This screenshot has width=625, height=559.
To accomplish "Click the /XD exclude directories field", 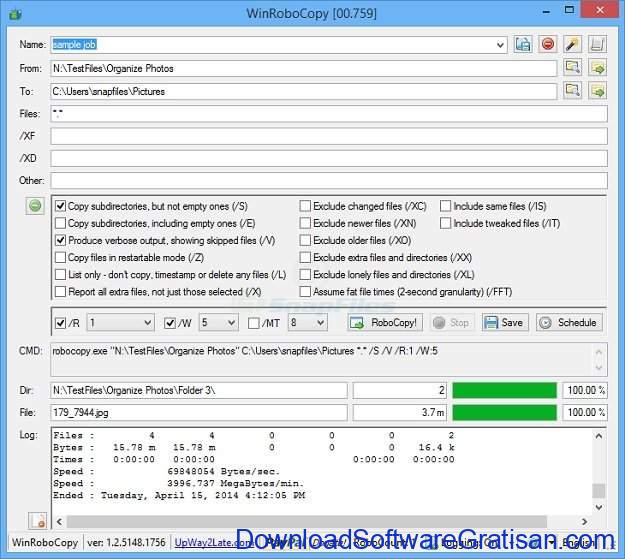I will point(329,158).
